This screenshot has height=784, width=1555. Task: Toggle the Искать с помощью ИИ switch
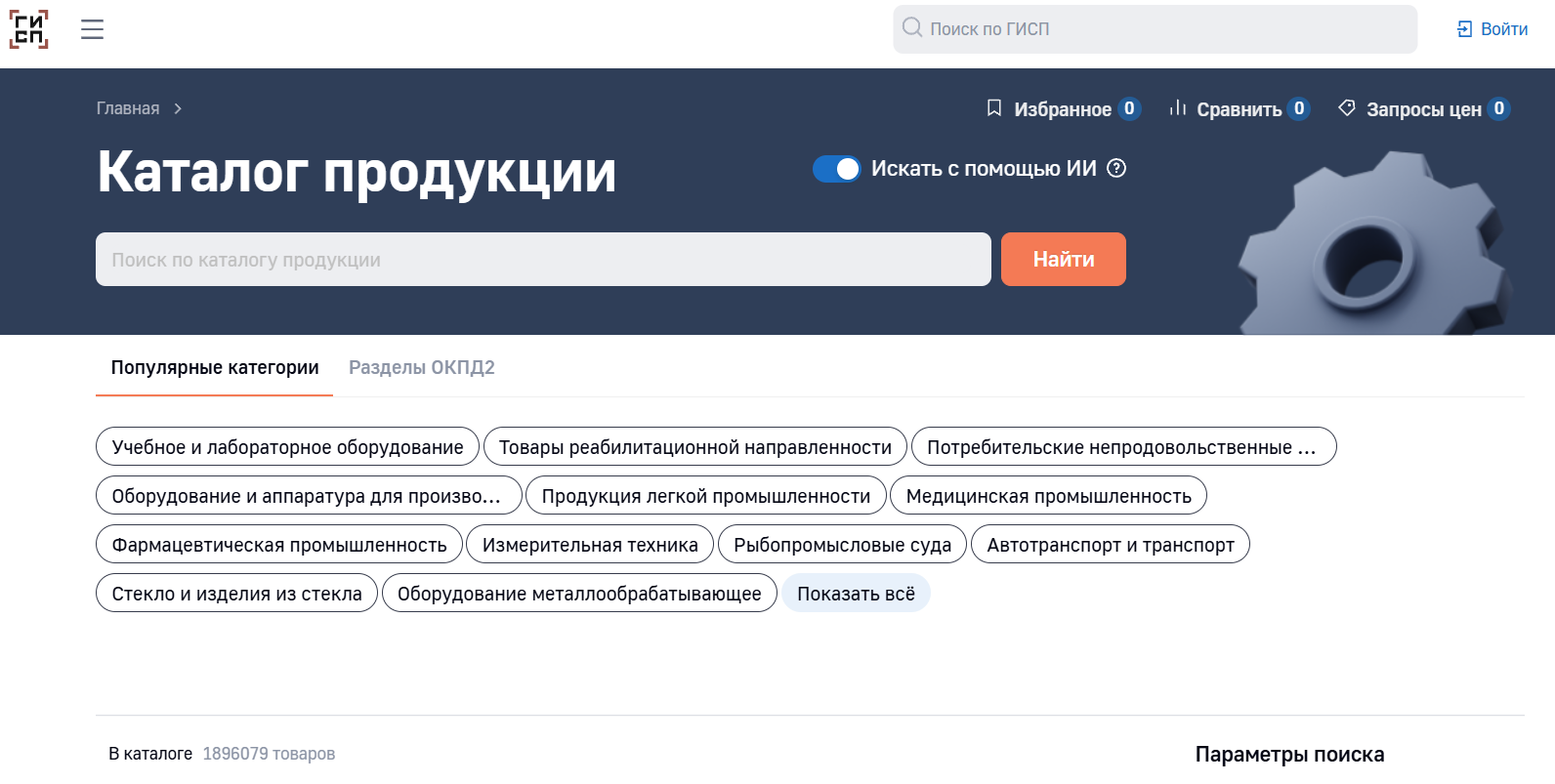pyautogui.click(x=836, y=169)
